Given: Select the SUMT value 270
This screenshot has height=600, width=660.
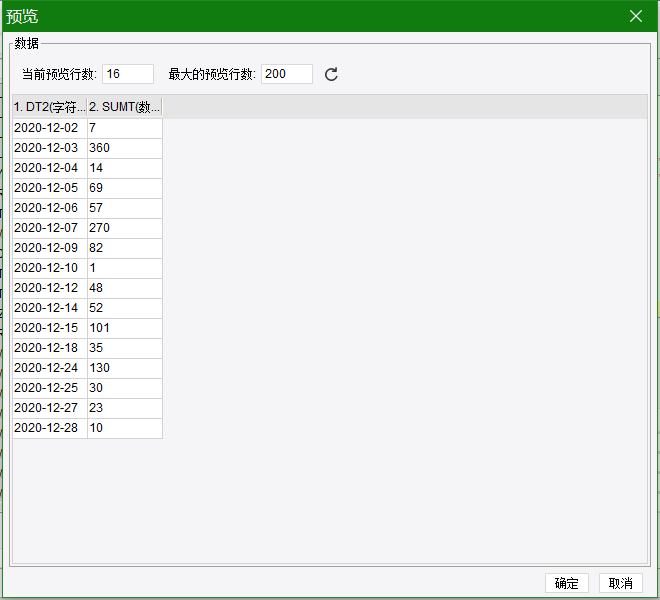Looking at the screenshot, I should point(125,228).
